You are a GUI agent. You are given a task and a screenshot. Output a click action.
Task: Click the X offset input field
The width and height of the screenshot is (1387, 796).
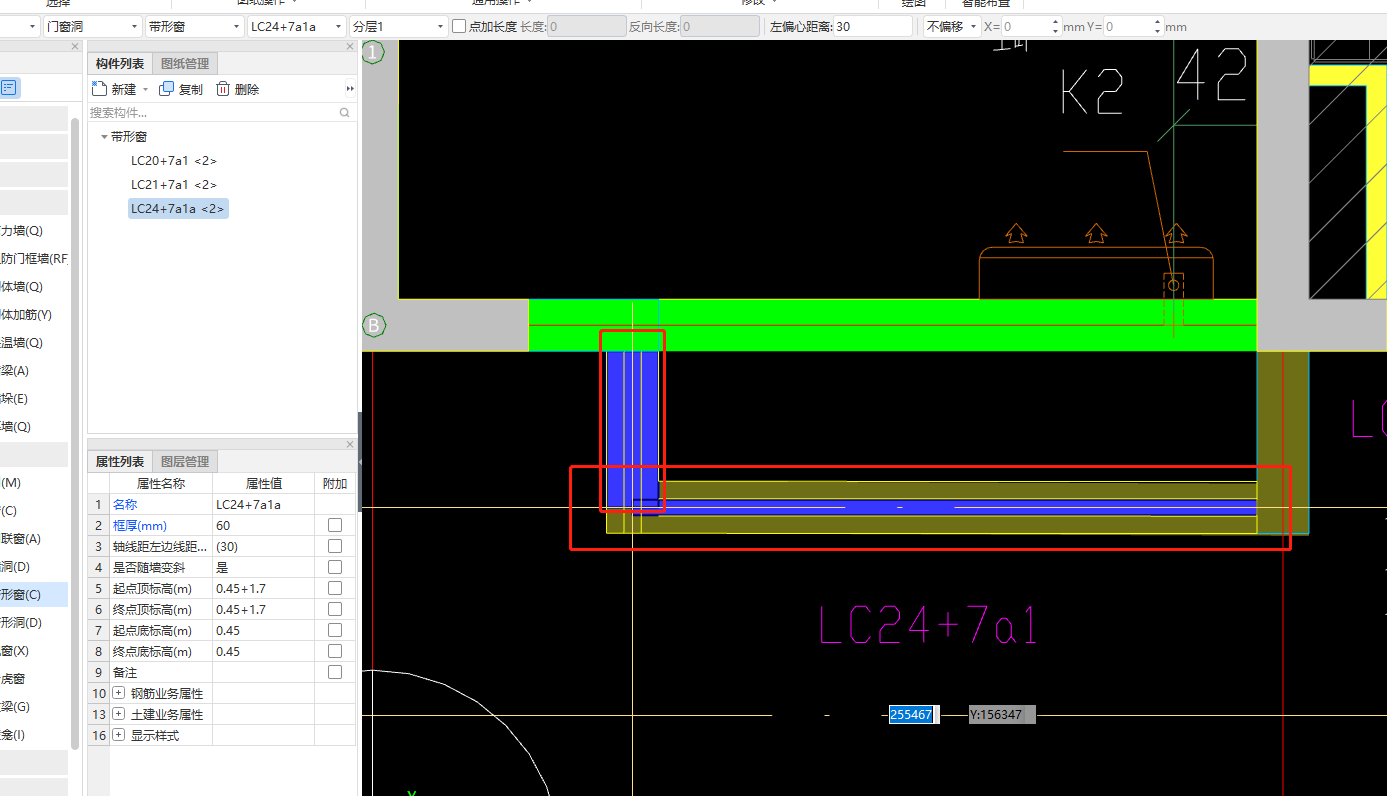pyautogui.click(x=1025, y=27)
